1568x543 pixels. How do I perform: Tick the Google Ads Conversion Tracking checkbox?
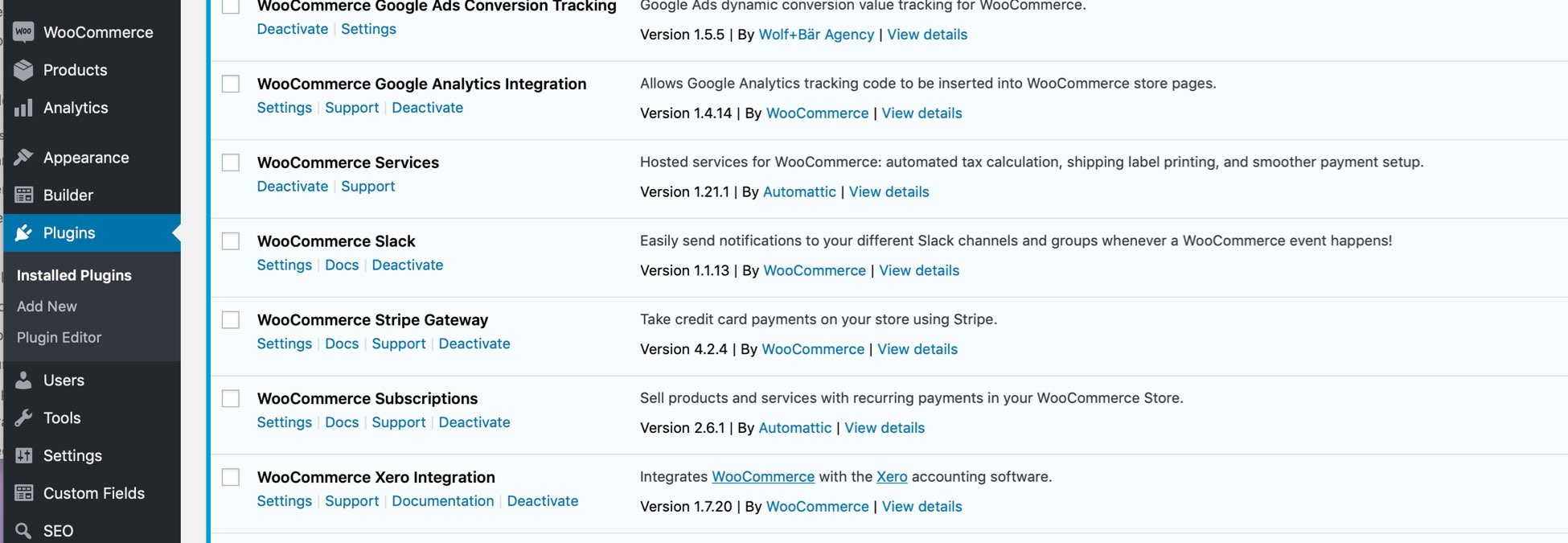click(231, 6)
